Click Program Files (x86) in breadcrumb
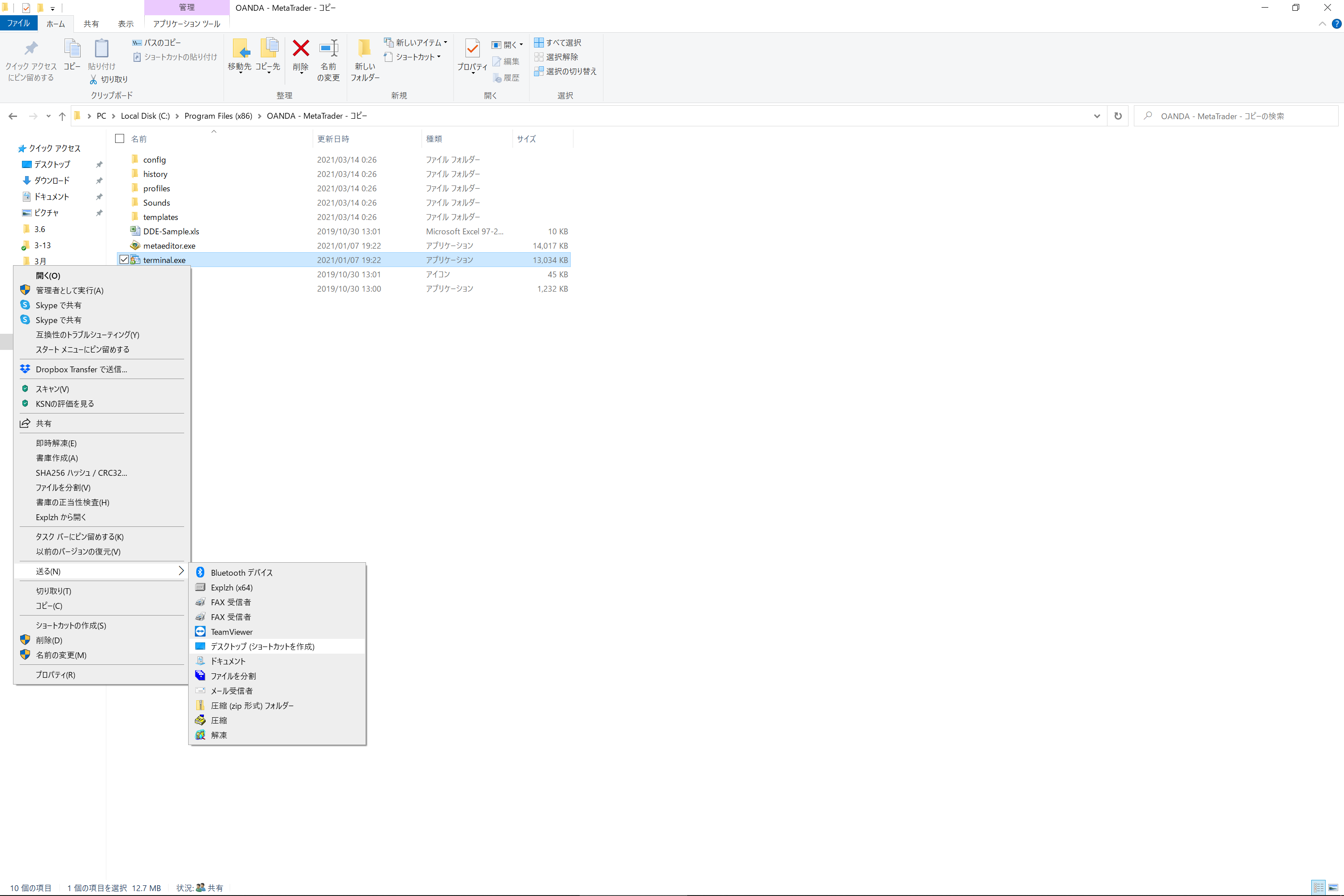Viewport: 1344px width, 896px height. coord(218,116)
